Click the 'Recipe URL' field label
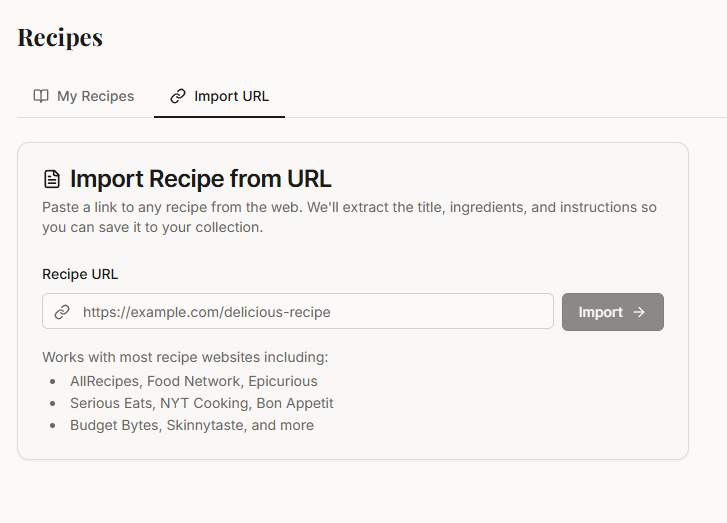The height and width of the screenshot is (523, 727). point(80,274)
